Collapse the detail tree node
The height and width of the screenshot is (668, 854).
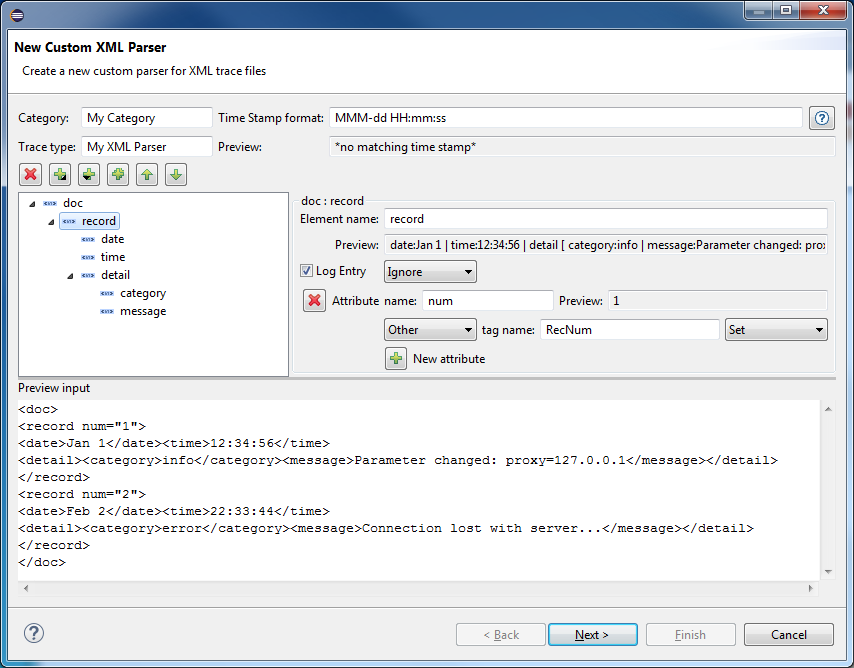(x=70, y=276)
